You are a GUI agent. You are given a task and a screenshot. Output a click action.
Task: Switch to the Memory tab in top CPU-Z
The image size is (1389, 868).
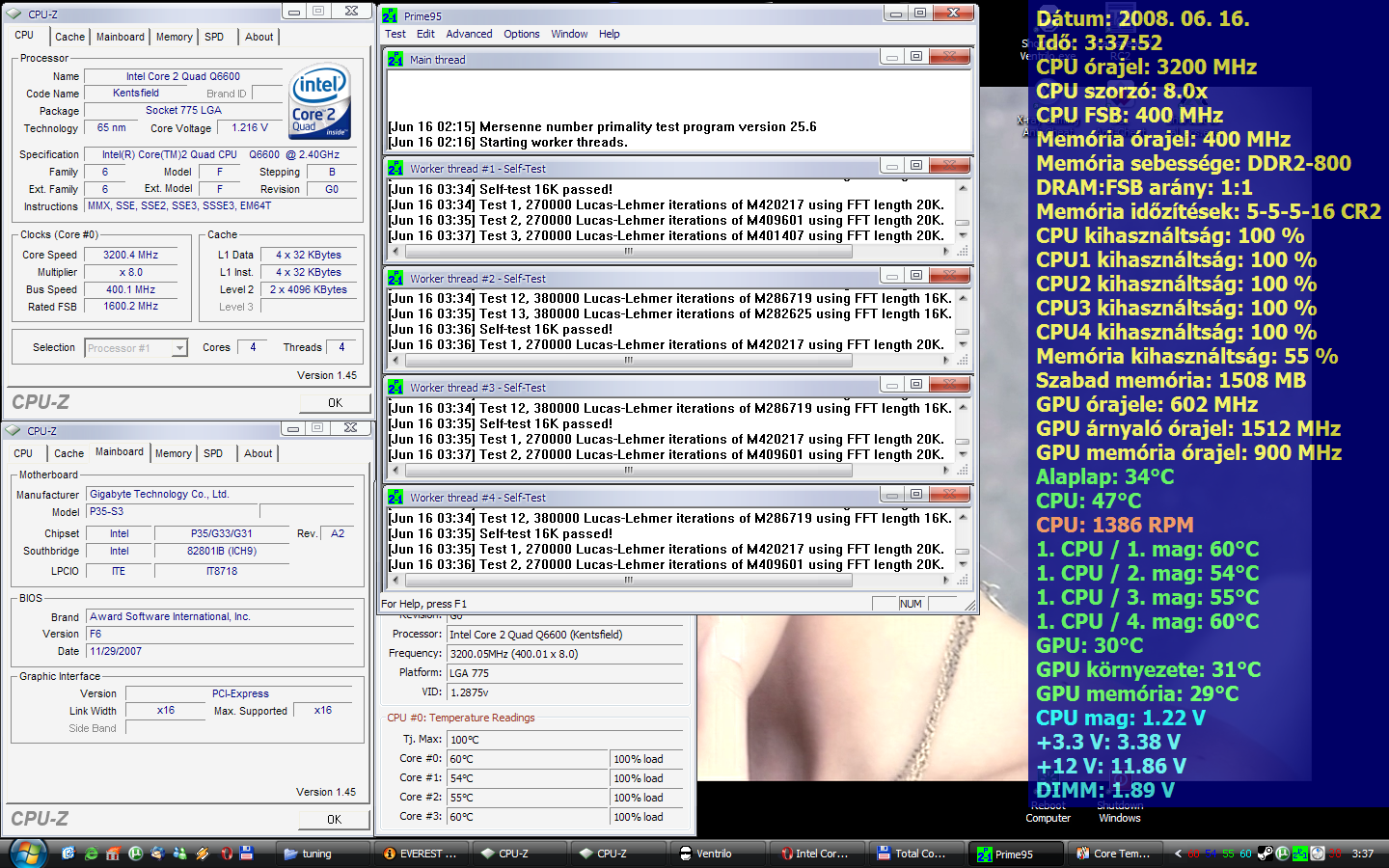[x=175, y=37]
